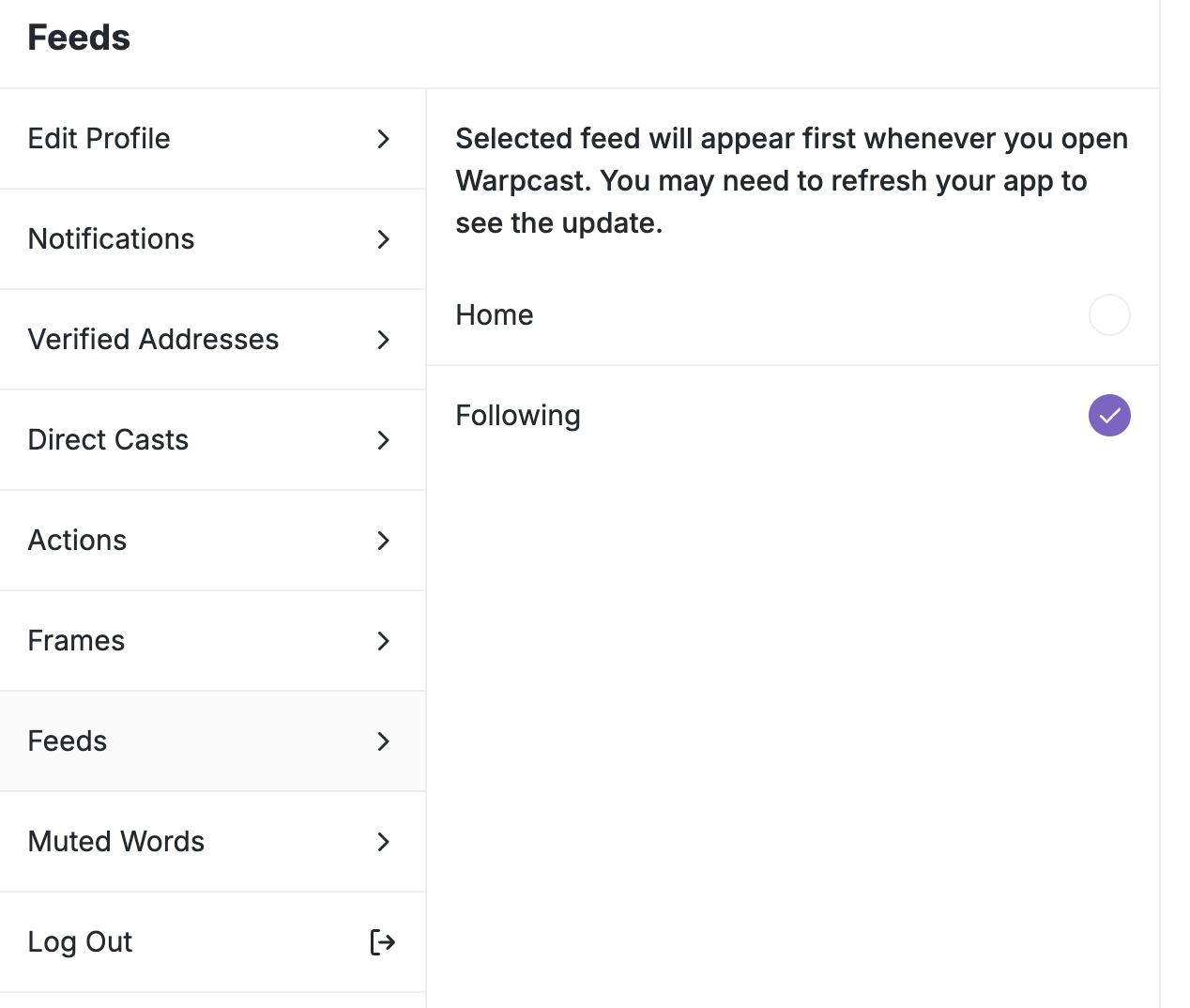Open the Edit Profile settings
The height and width of the screenshot is (1008, 1190).
[99, 139]
